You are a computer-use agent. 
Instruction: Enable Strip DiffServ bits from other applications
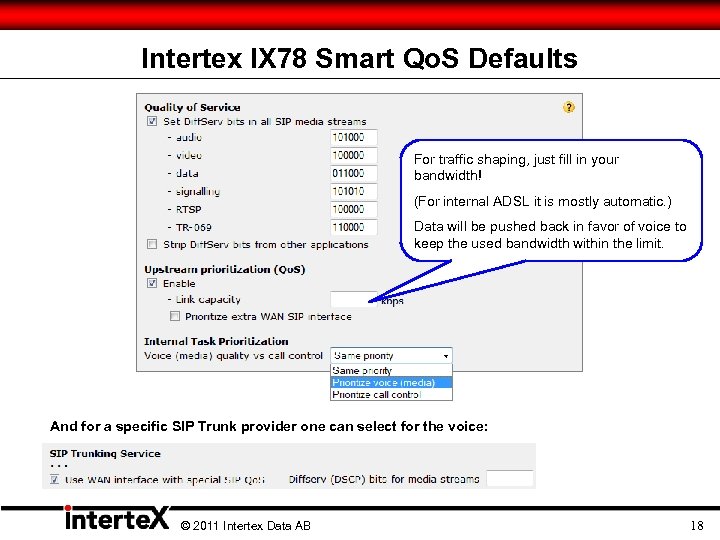152,244
